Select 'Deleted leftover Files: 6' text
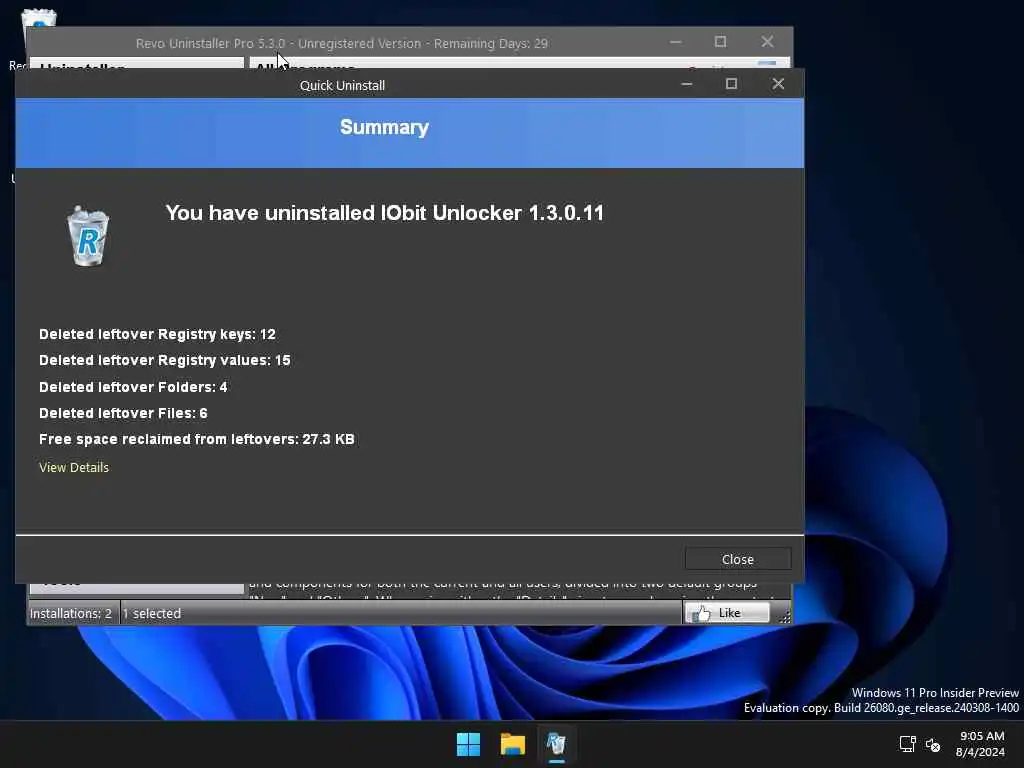Screen dimensions: 1024x768 click(123, 413)
